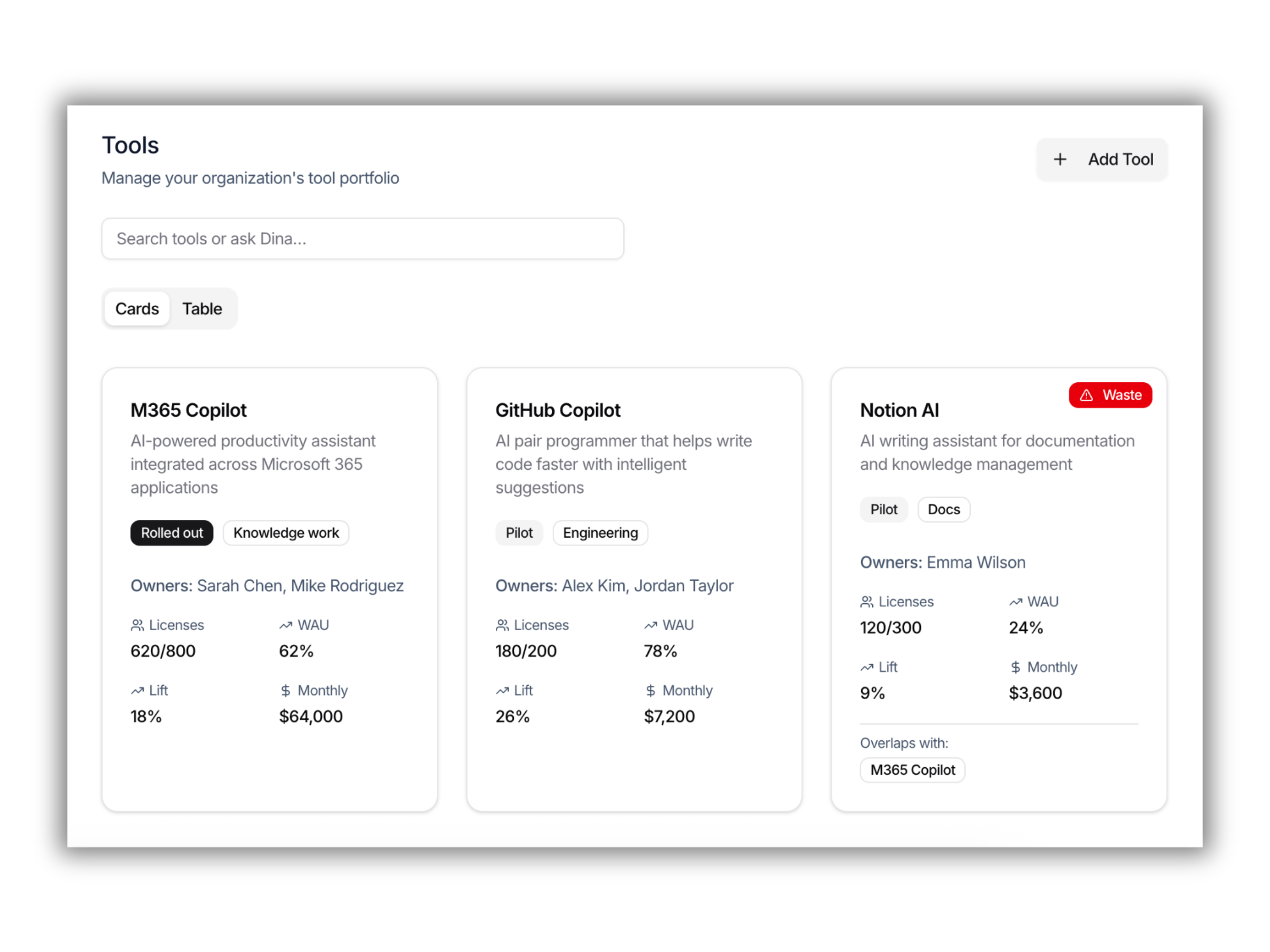Click the Docs tag on Notion AI
The width and height of the screenshot is (1270, 952).
click(x=943, y=509)
